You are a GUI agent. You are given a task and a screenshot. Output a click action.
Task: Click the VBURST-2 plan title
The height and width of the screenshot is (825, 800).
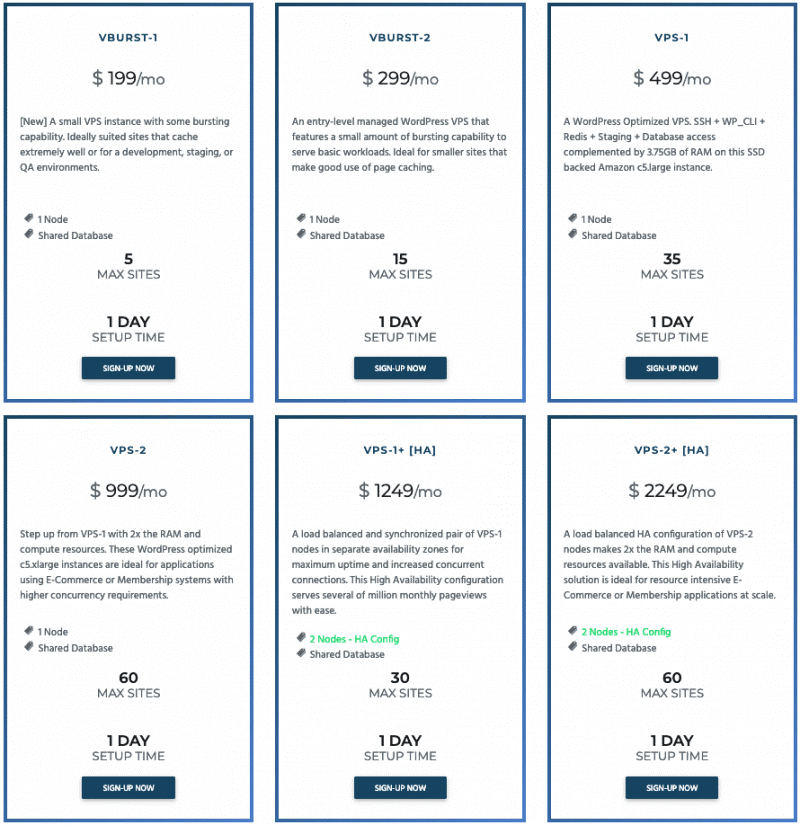(400, 37)
